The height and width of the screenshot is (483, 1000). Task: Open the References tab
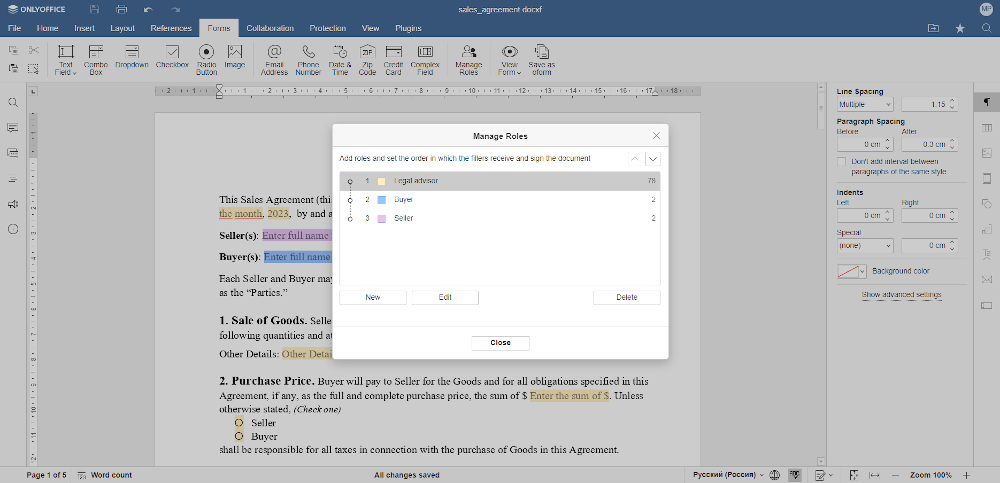171,28
